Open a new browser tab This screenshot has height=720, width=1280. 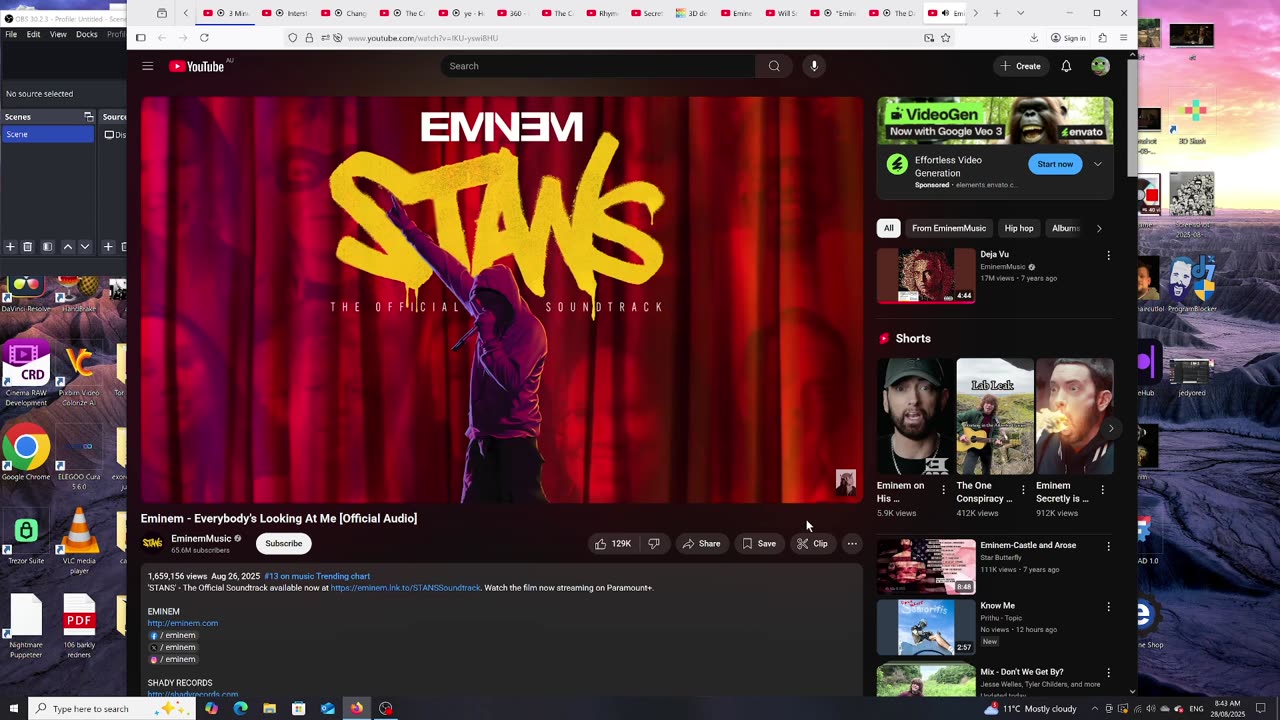(x=996, y=13)
